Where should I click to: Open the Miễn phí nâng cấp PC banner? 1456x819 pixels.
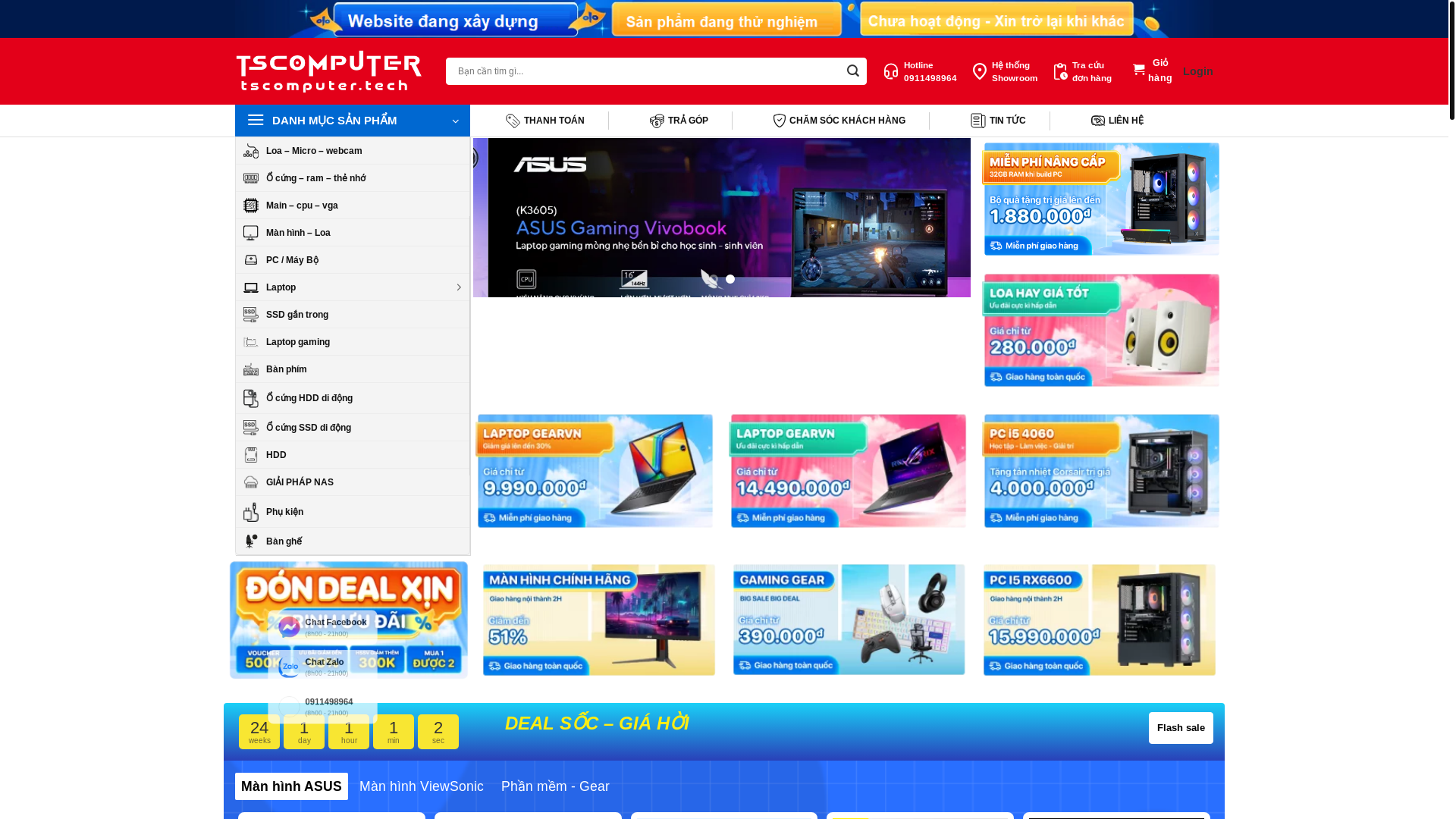[x=1101, y=199]
